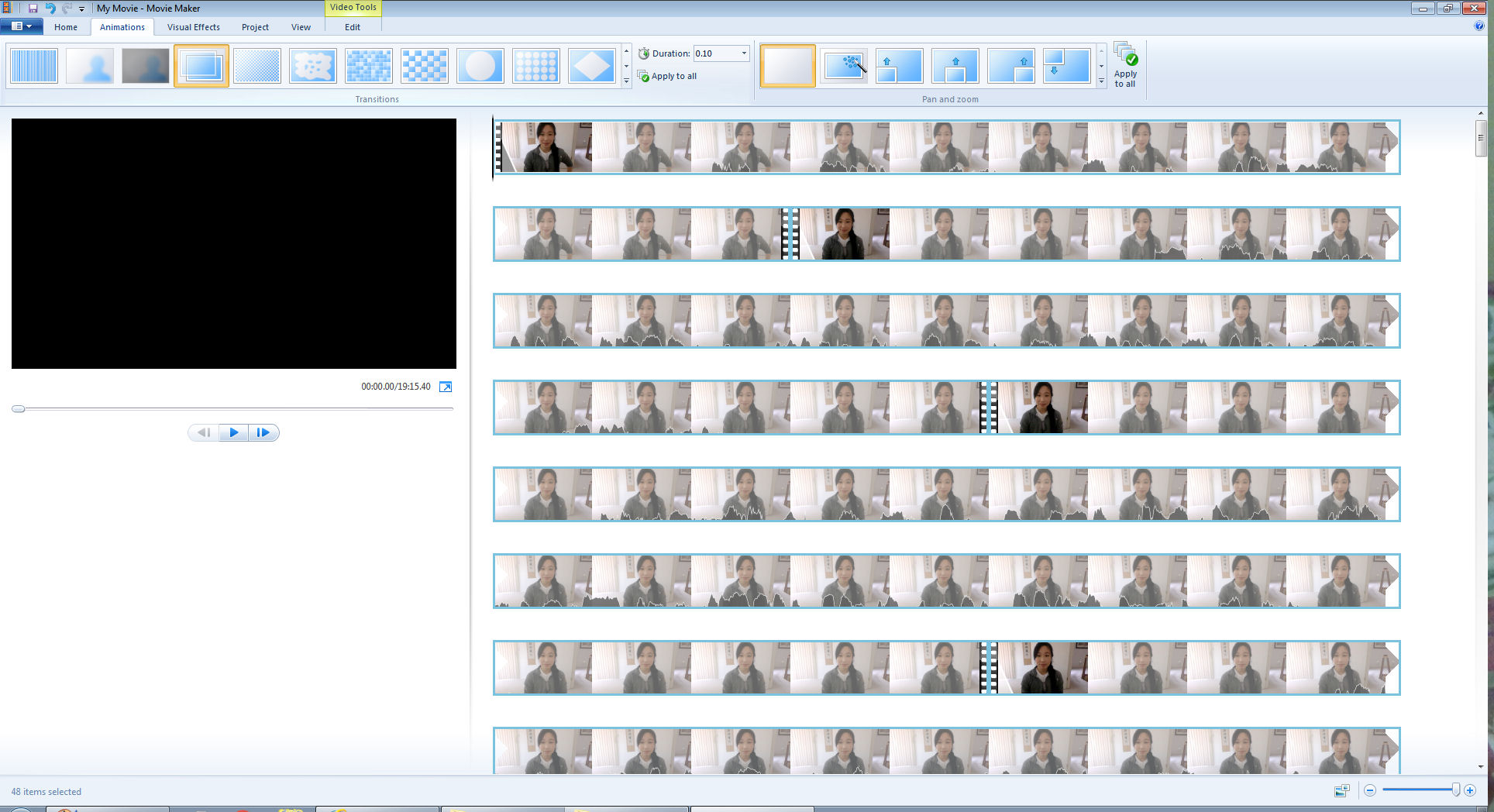Choose the checkerboard transition
The image size is (1494, 812).
pos(424,66)
